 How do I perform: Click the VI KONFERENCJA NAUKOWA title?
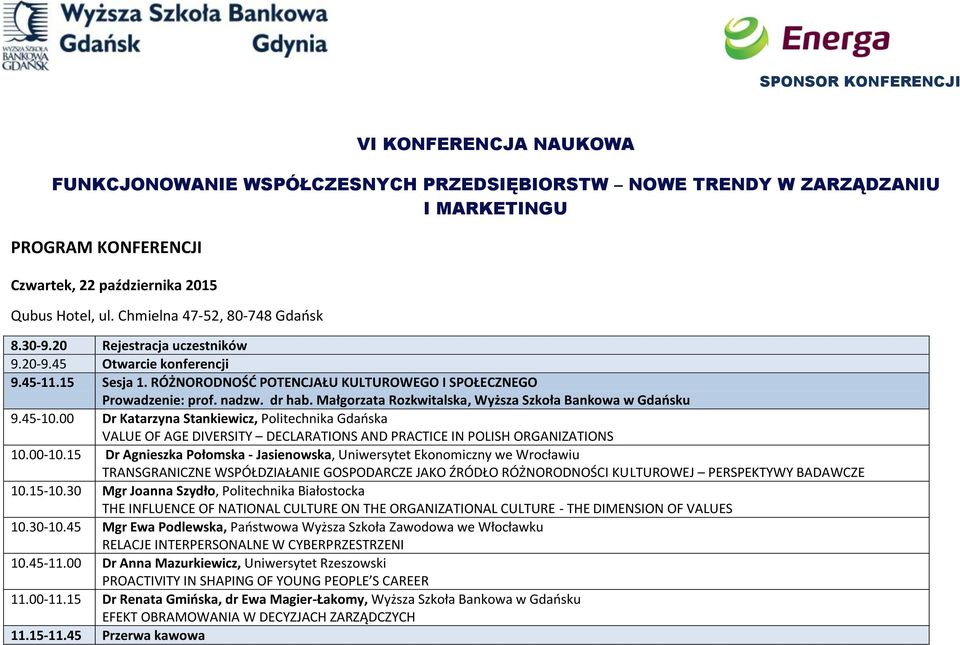[495, 144]
